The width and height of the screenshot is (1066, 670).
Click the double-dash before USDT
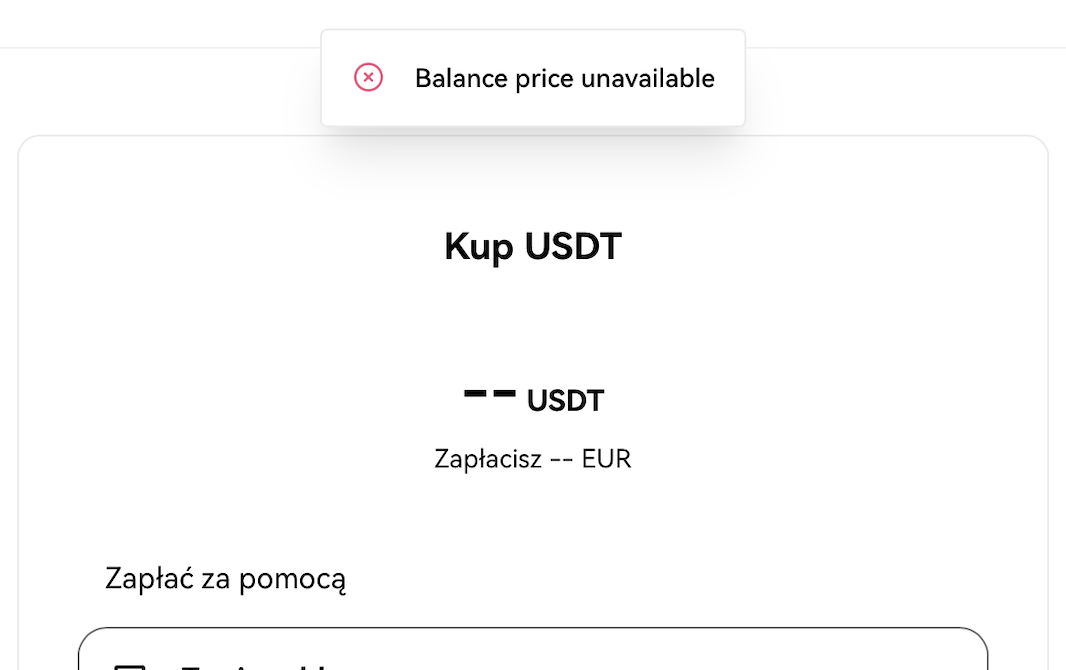489,393
